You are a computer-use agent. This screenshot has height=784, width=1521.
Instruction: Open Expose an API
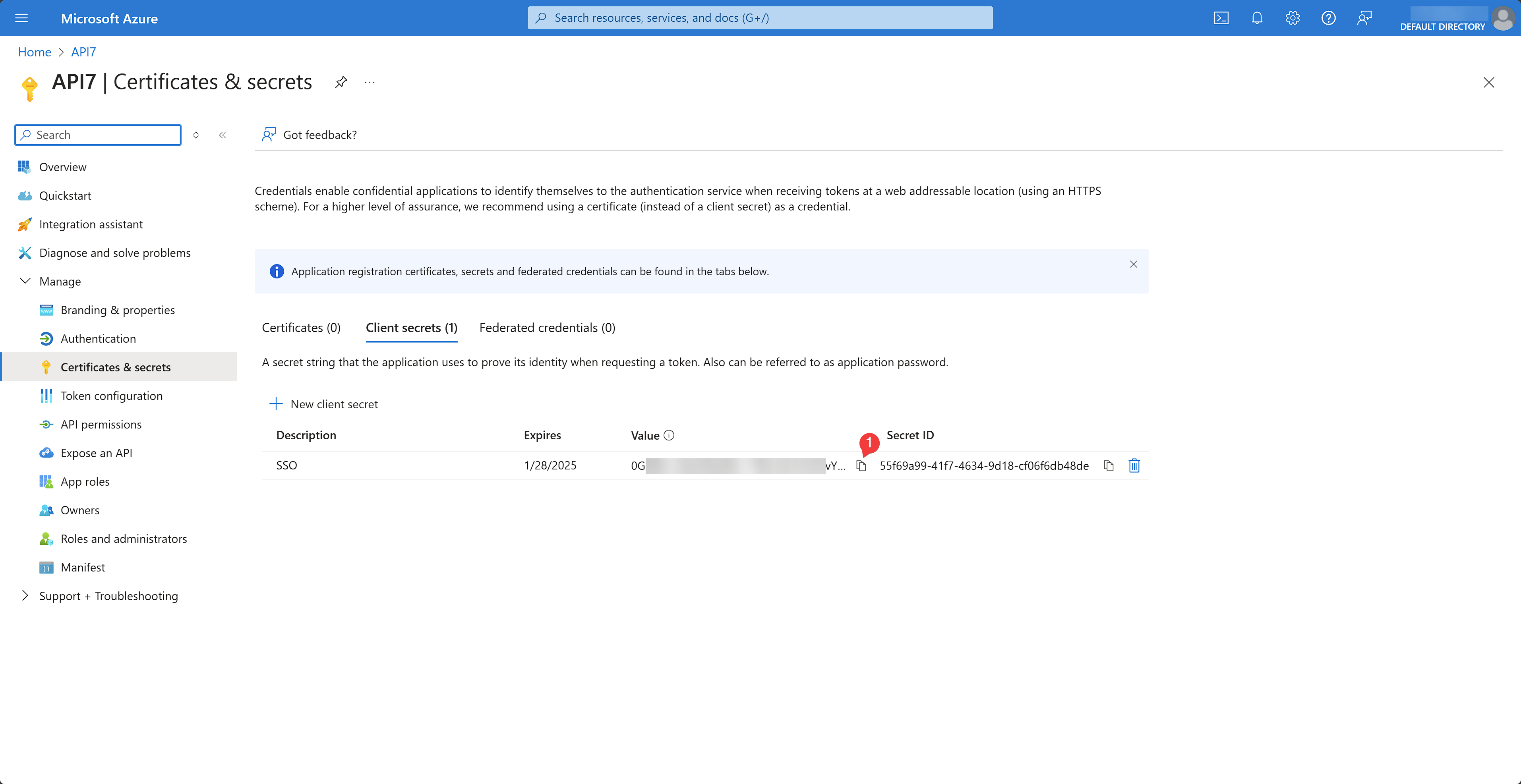pos(96,453)
